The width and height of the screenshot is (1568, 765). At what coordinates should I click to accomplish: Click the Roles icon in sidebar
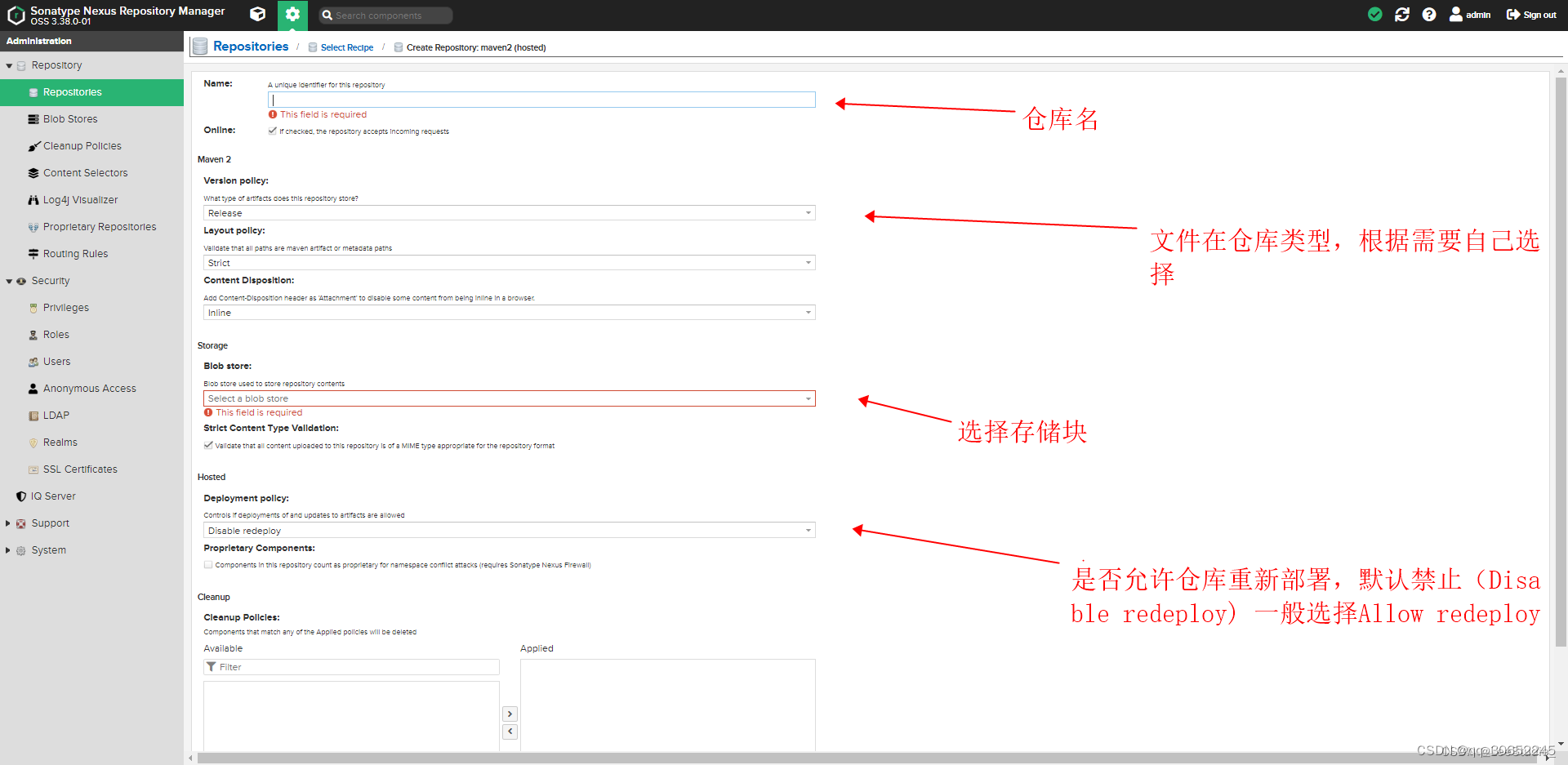(33, 335)
